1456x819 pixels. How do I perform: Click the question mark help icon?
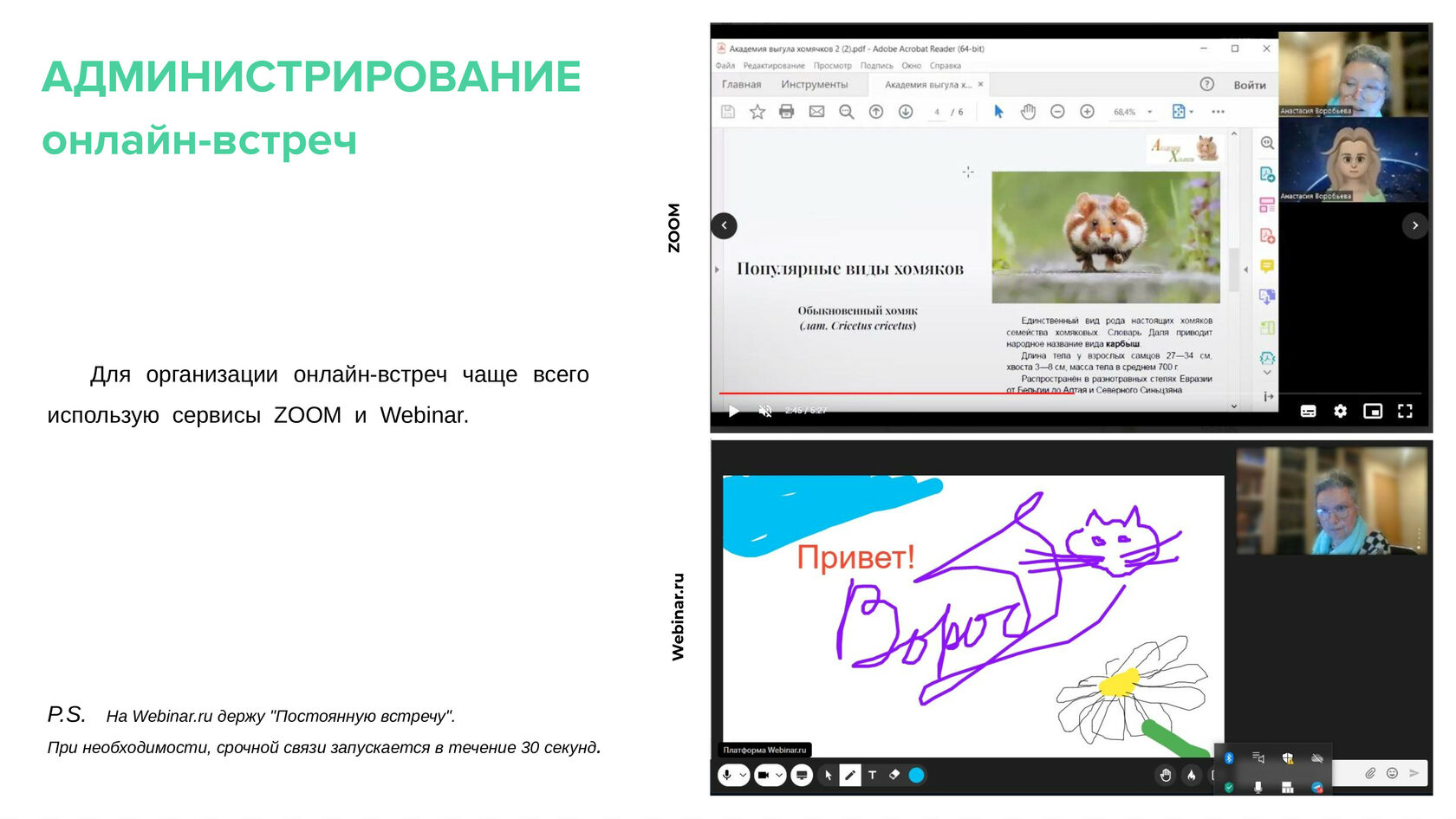[x=1206, y=84]
